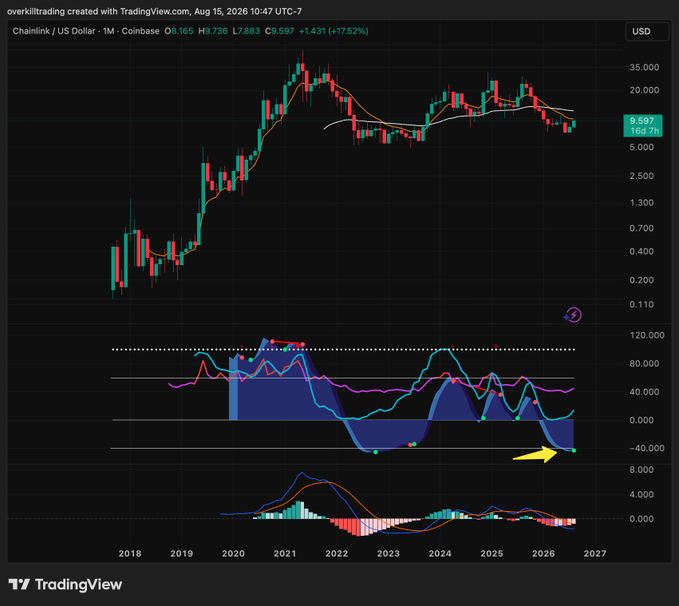Click the 16d 7h countdown label
679x606 pixels.
tap(644, 131)
